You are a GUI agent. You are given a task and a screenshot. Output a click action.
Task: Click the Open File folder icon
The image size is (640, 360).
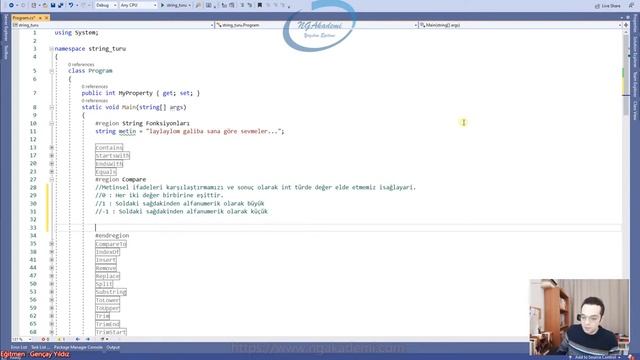45,5
